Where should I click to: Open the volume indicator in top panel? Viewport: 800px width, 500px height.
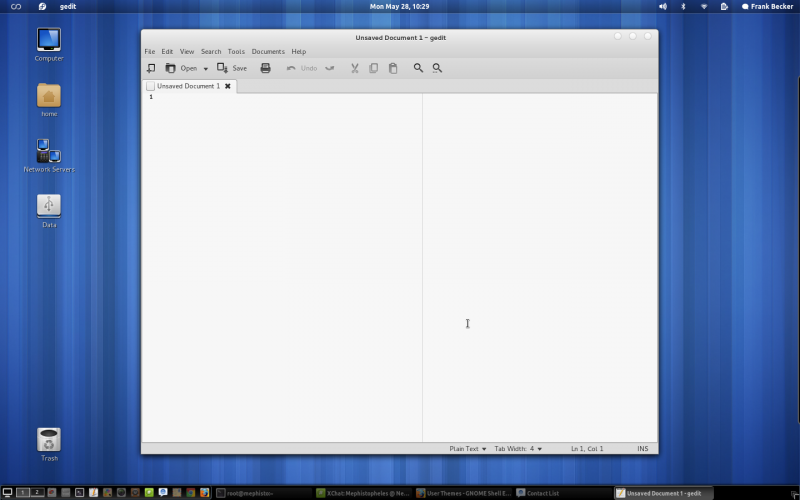[663, 7]
